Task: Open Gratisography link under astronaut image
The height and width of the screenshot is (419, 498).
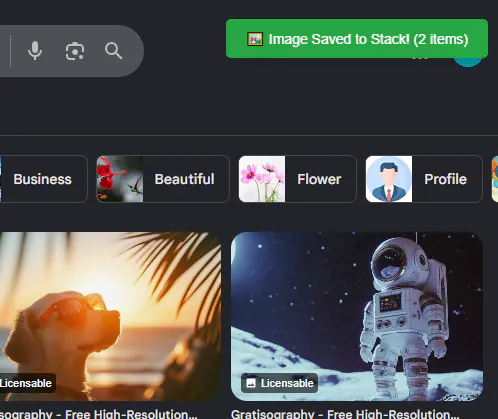Action: tap(345, 414)
